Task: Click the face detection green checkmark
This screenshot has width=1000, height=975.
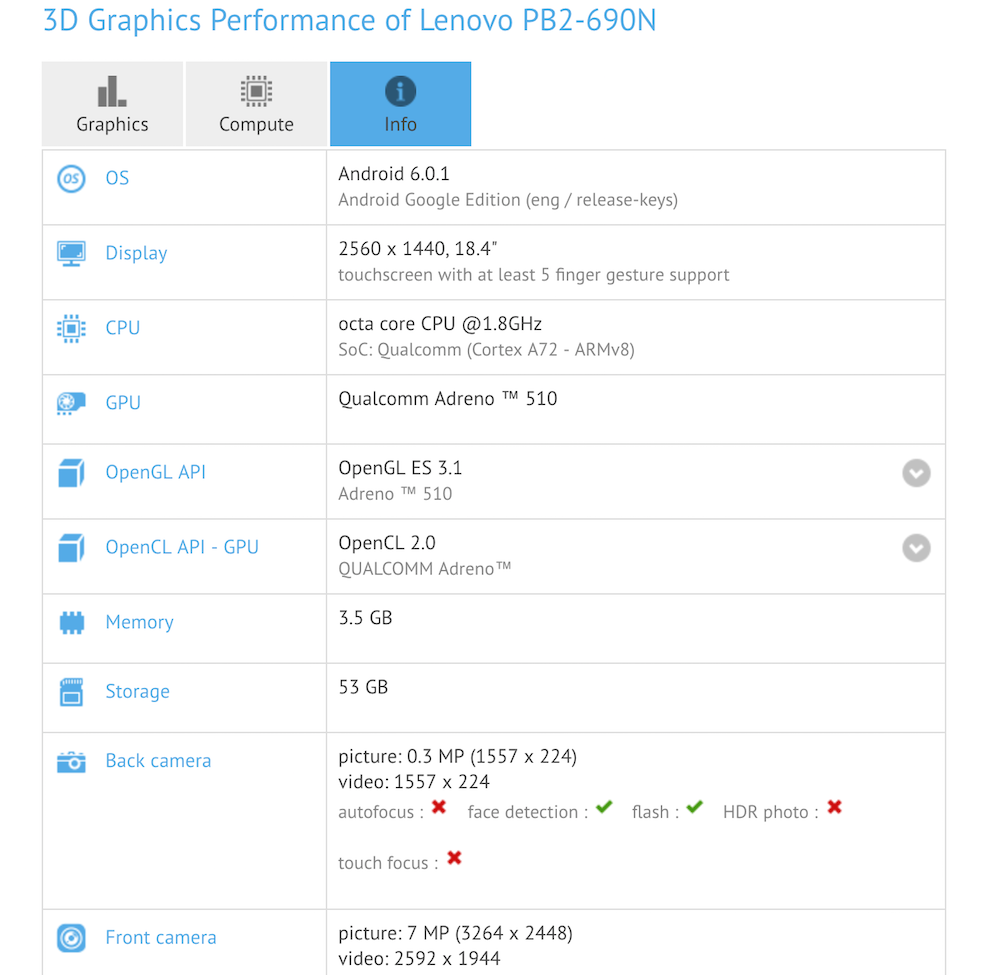Action: (604, 807)
